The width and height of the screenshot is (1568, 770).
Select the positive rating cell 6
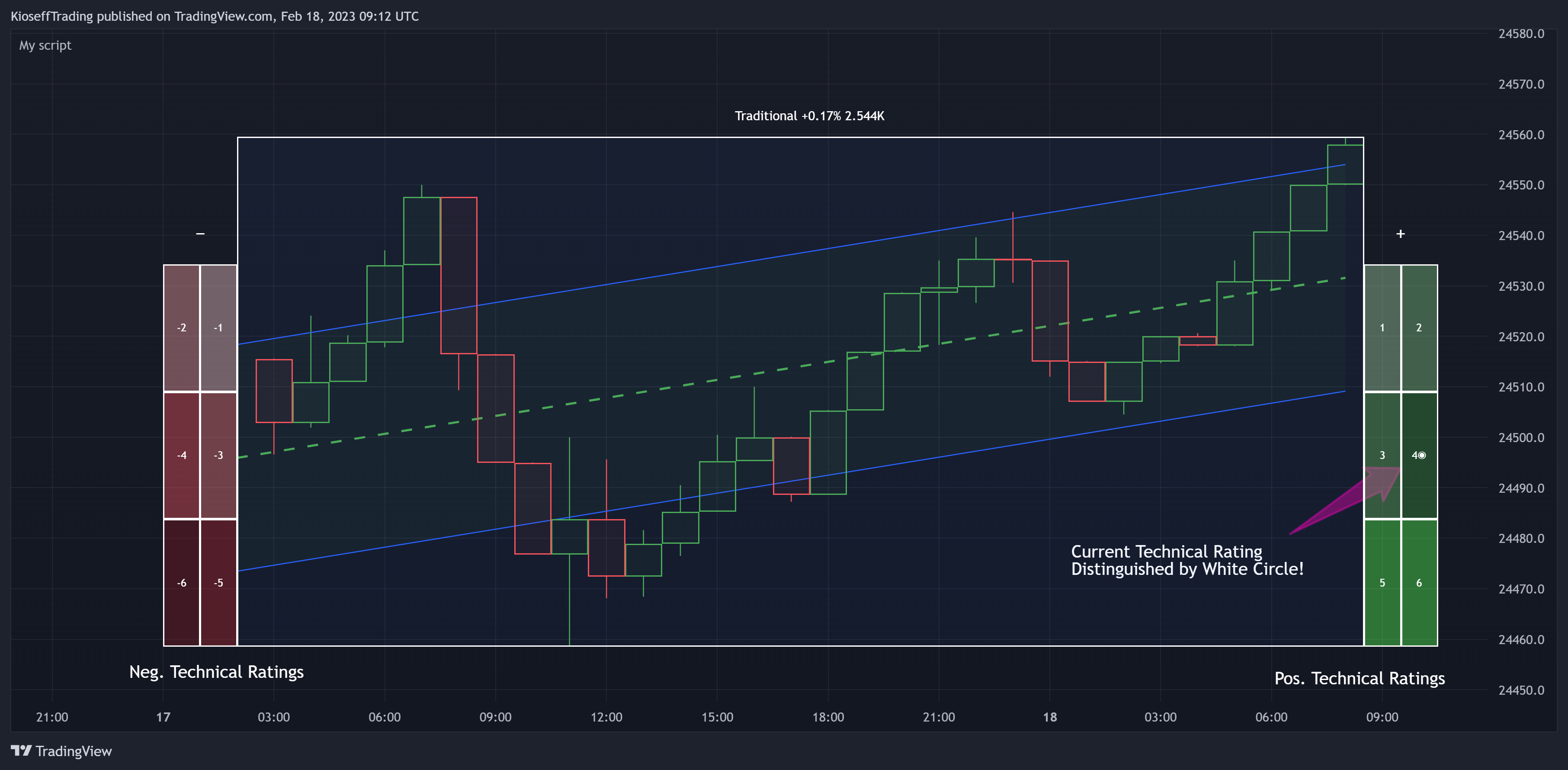point(1420,583)
